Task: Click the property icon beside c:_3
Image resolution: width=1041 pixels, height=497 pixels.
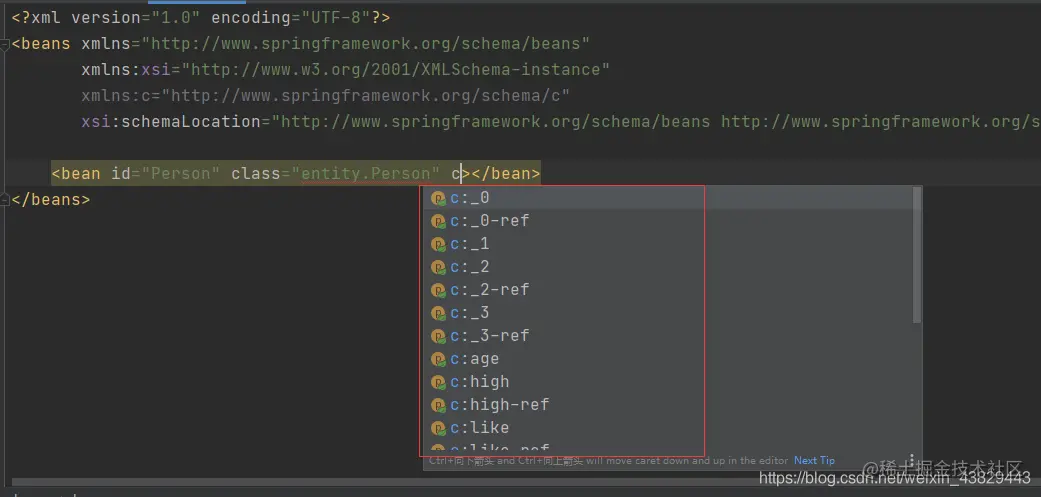Action: click(x=438, y=313)
